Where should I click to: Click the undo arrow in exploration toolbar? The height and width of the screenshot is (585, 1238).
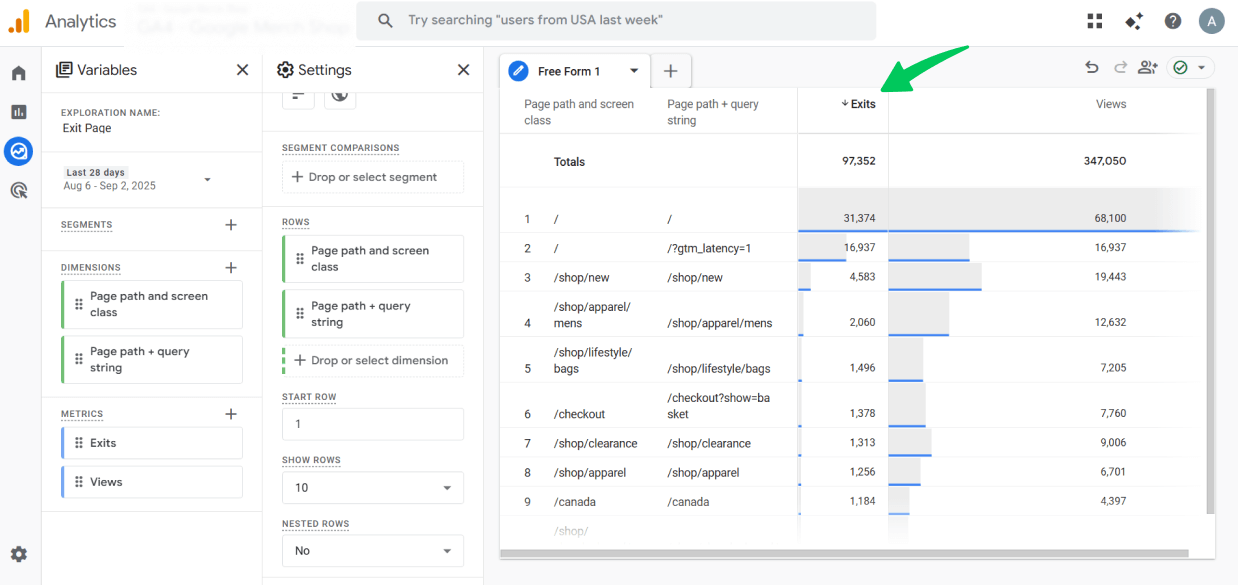[x=1092, y=67]
